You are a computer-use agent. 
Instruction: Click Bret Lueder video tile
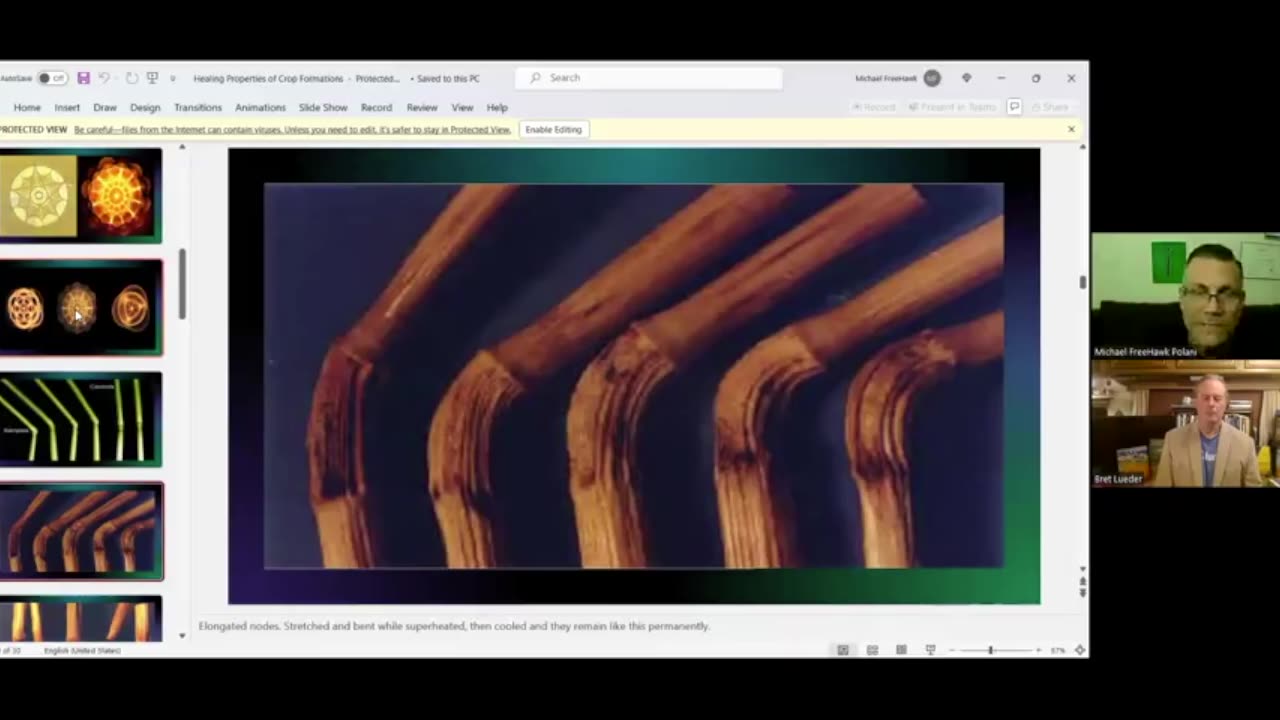[x=1185, y=424]
